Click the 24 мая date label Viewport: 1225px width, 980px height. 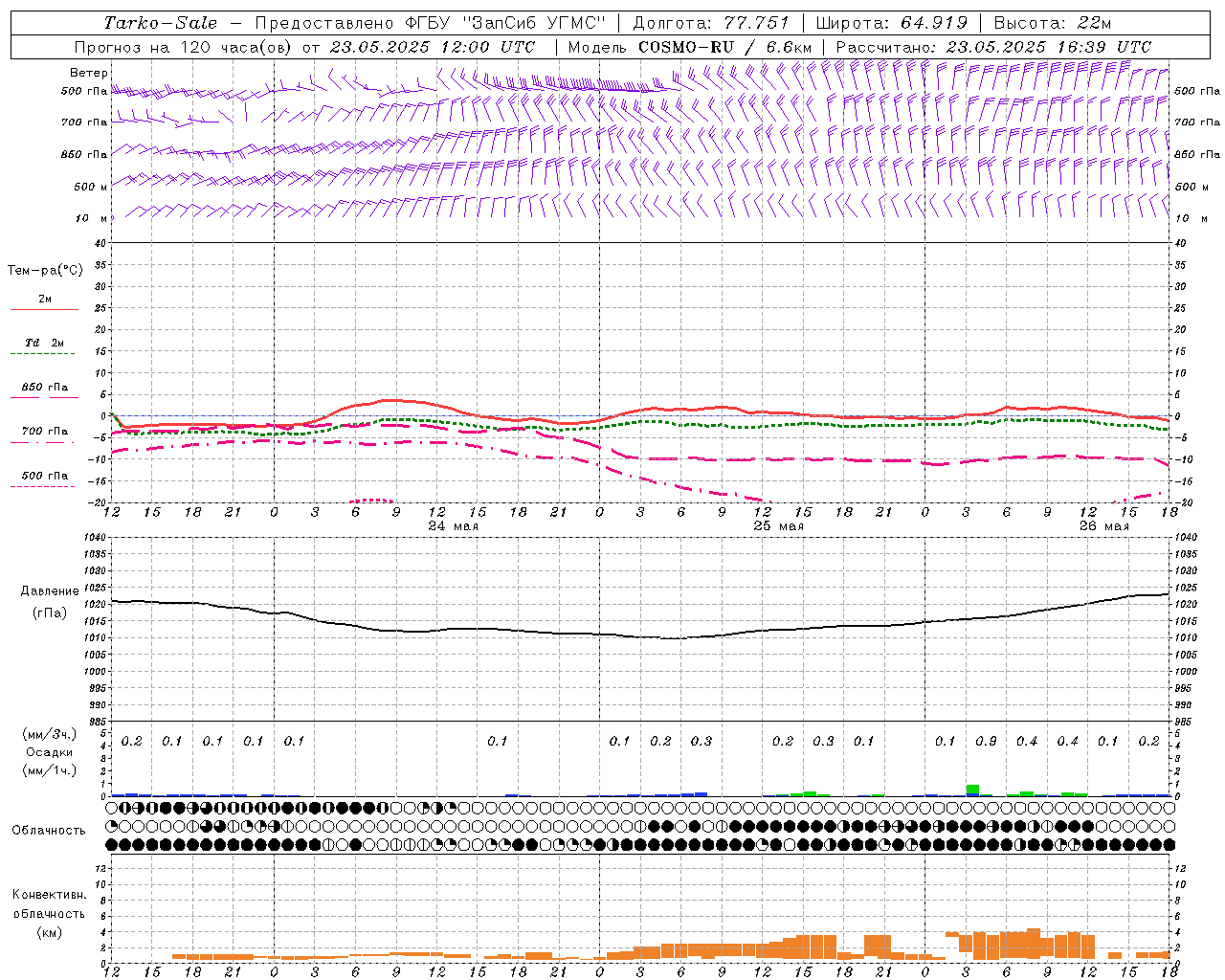(454, 526)
